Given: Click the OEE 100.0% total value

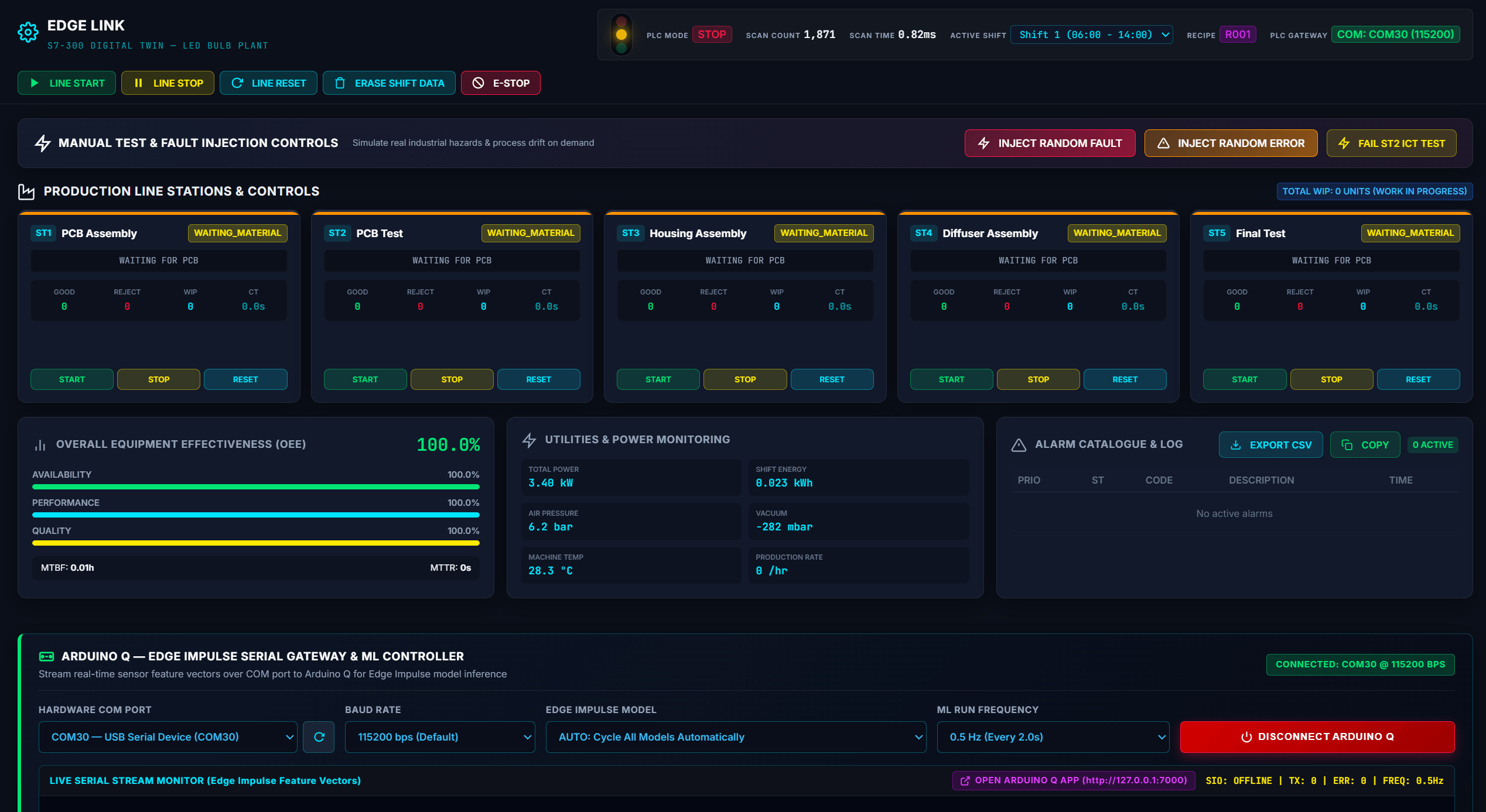Looking at the screenshot, I should [448, 445].
